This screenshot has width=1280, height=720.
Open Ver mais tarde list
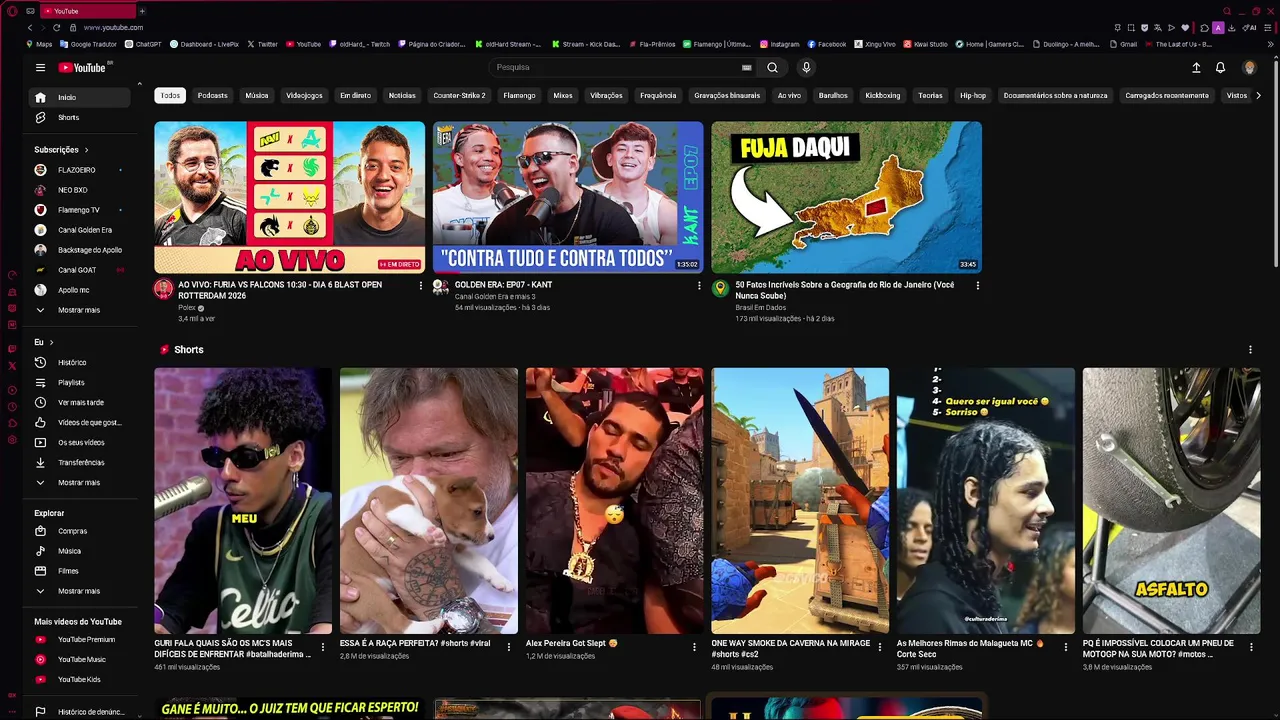tap(79, 402)
